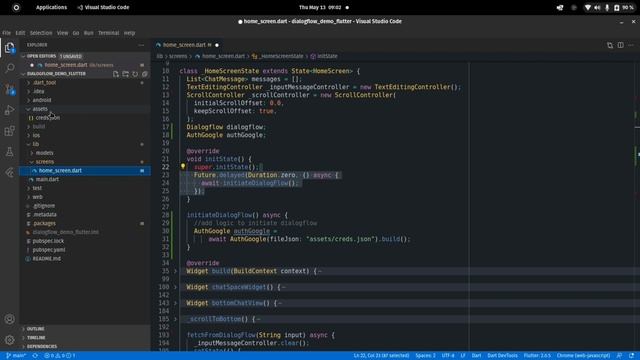
Task: Open the Edit menu
Action: [20, 33]
